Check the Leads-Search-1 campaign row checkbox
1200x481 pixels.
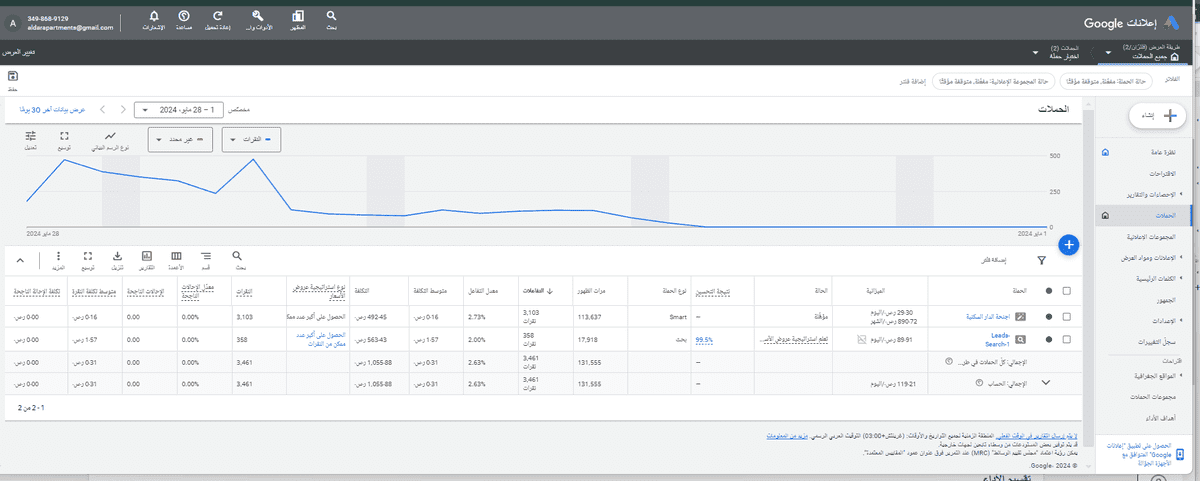(x=1067, y=340)
